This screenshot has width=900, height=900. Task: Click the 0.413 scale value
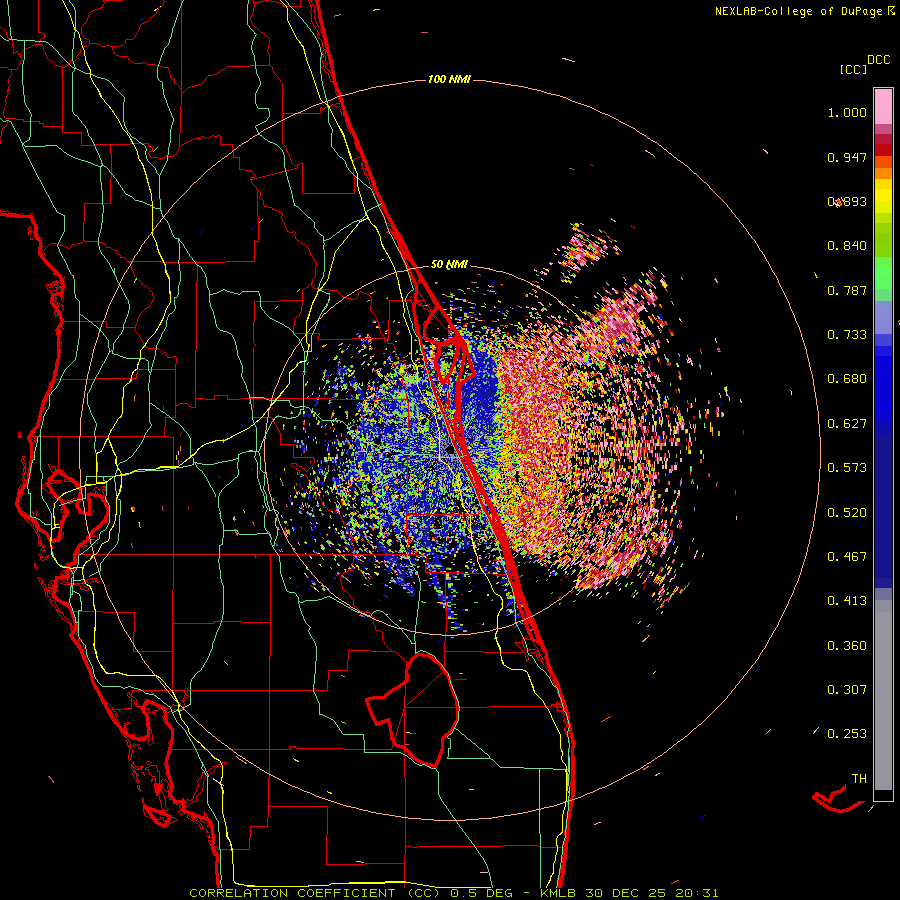(847, 601)
